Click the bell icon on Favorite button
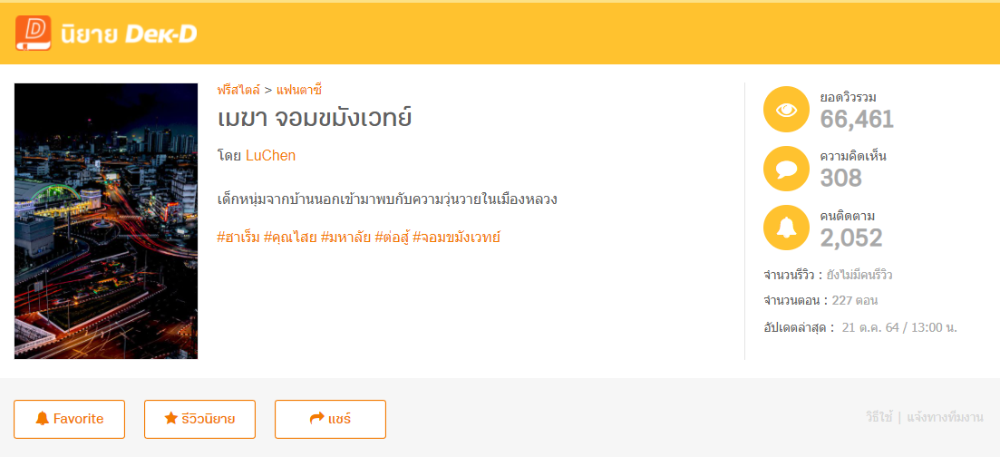 click(42, 419)
